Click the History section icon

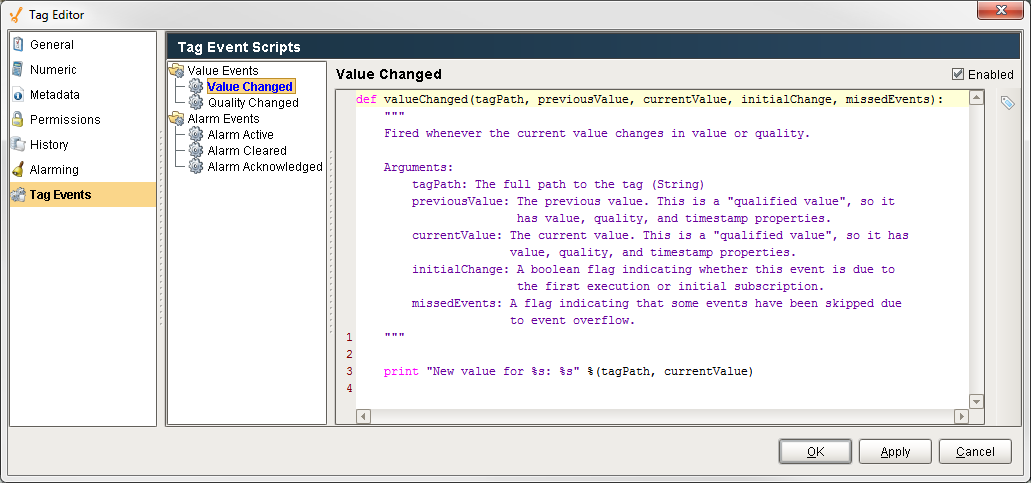(18, 145)
